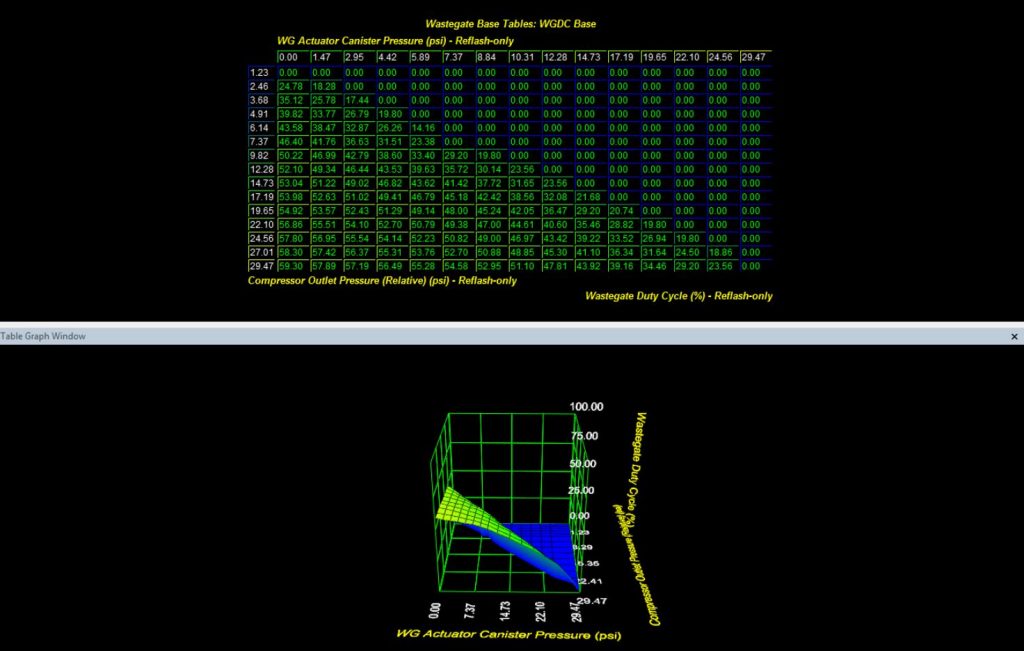
Task: Click the Wastegate Base Tables: WGDC Base title
Action: coord(510,23)
